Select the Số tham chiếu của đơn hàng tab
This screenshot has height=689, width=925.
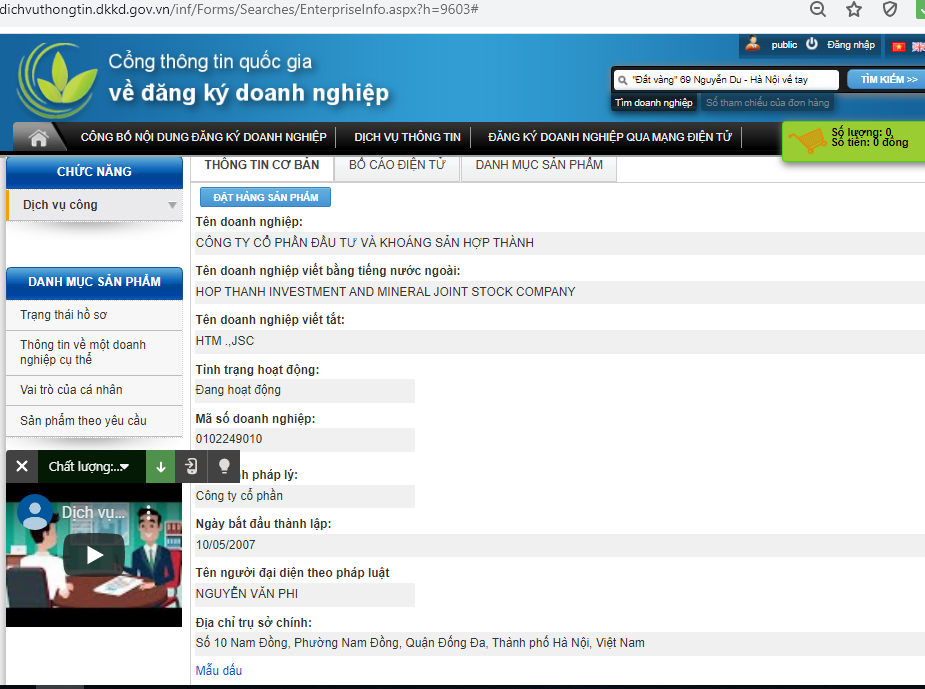pyautogui.click(x=767, y=103)
